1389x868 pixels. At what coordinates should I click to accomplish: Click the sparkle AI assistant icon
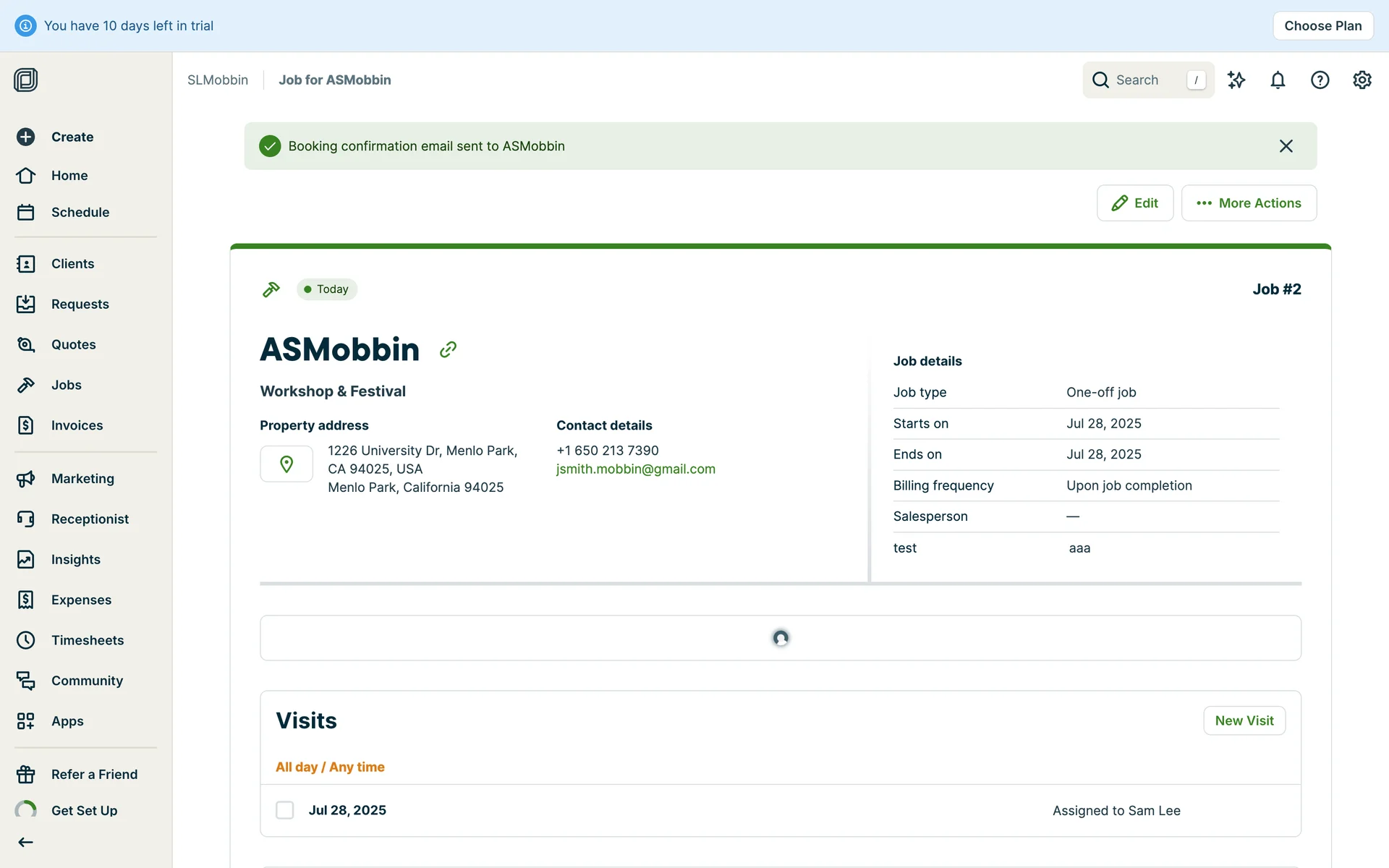[x=1236, y=80]
